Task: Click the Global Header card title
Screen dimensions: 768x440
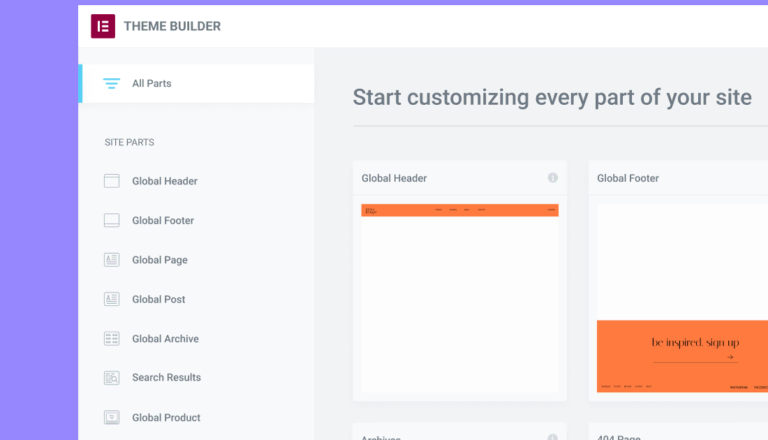Action: coord(394,178)
